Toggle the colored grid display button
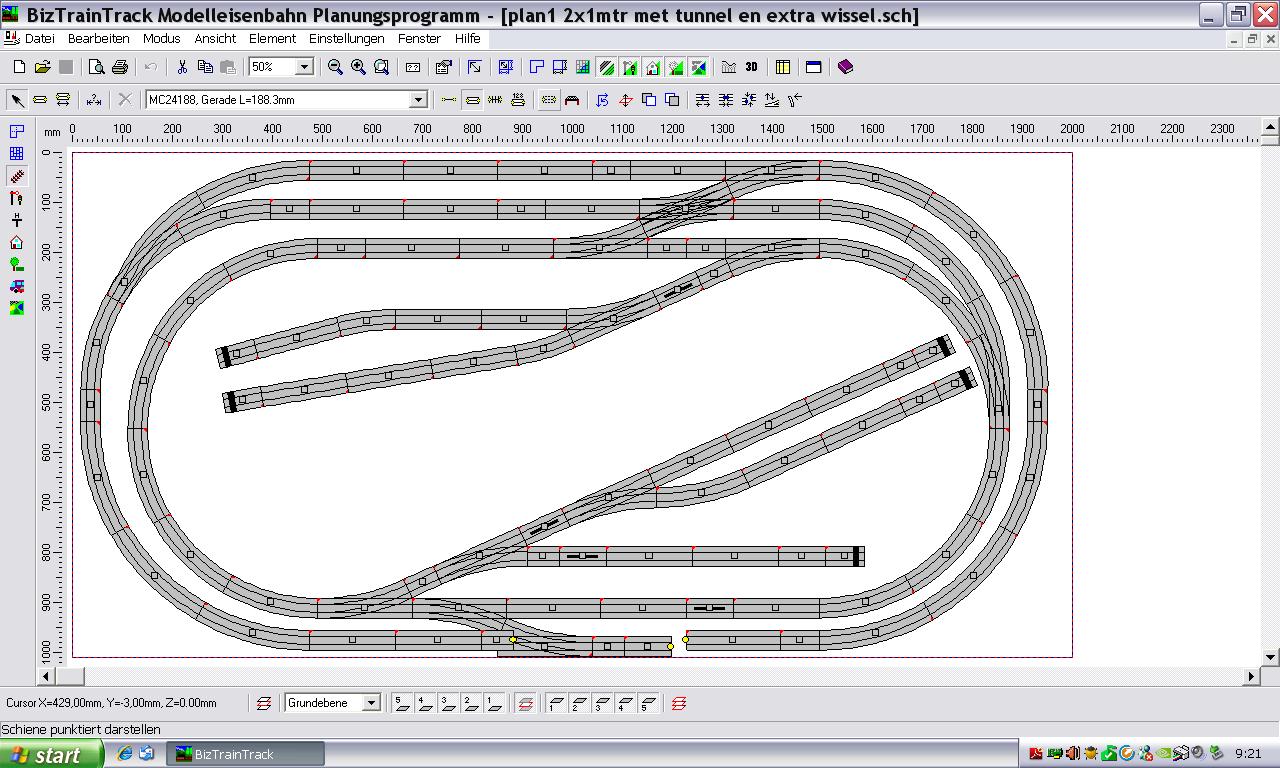Screen dimensions: 1280x768 pos(583,67)
